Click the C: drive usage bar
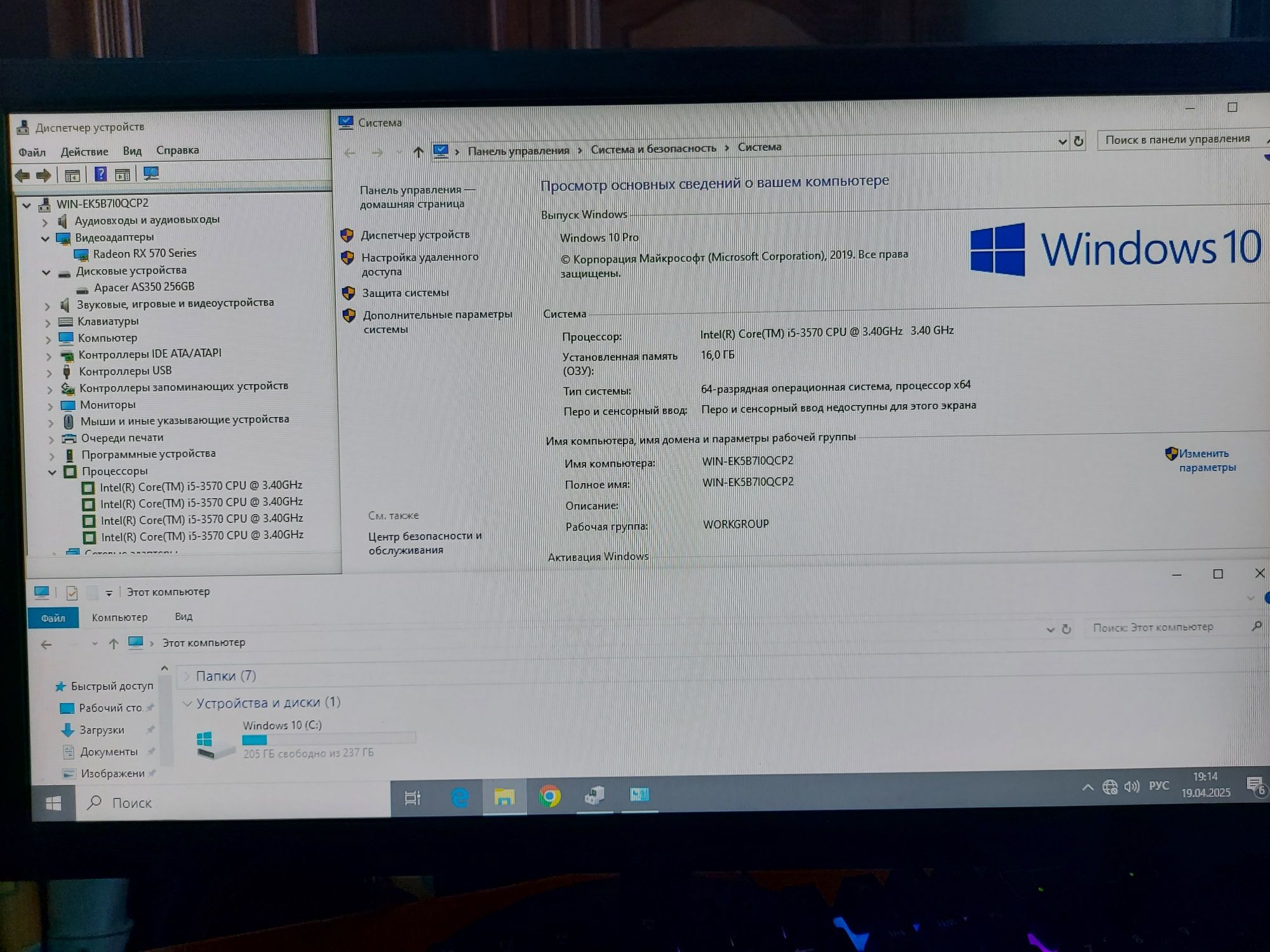 coord(329,739)
